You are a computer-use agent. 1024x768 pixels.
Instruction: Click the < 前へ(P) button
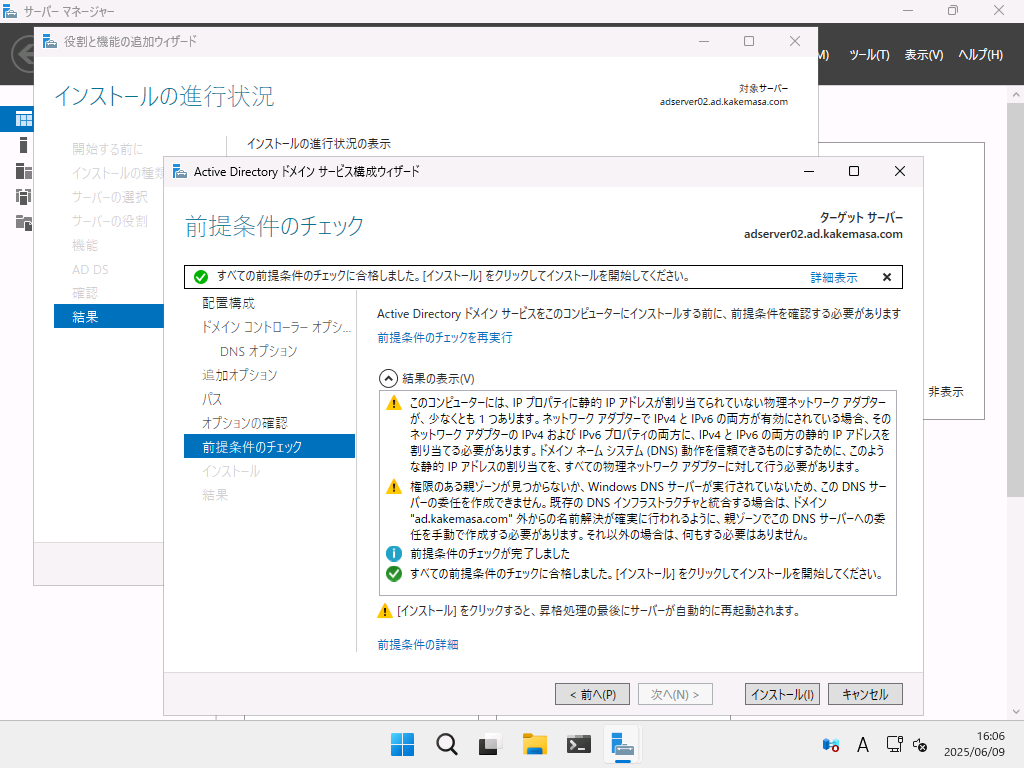tap(592, 694)
